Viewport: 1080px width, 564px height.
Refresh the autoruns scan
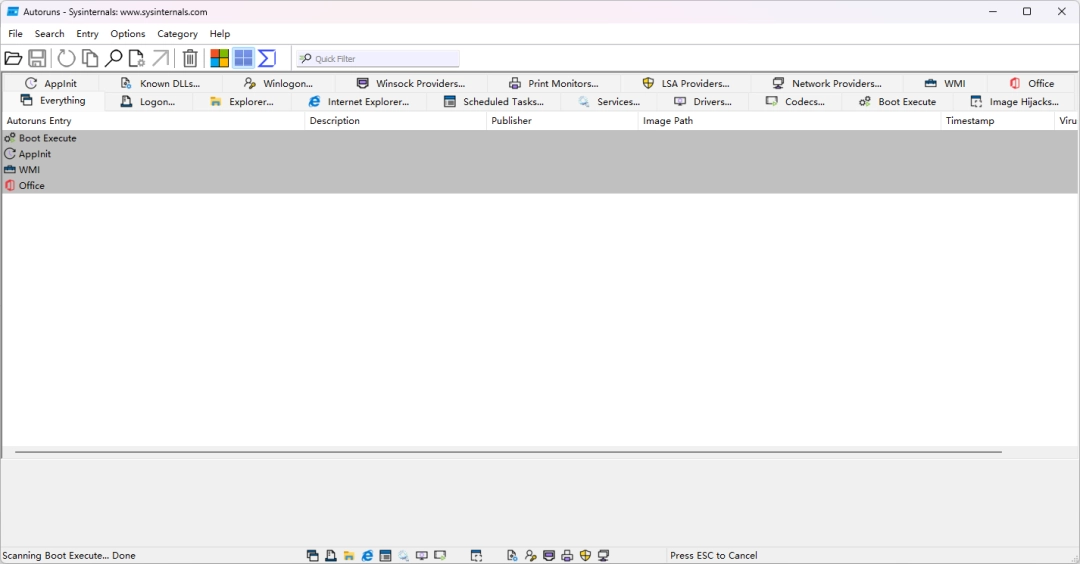[x=66, y=59]
